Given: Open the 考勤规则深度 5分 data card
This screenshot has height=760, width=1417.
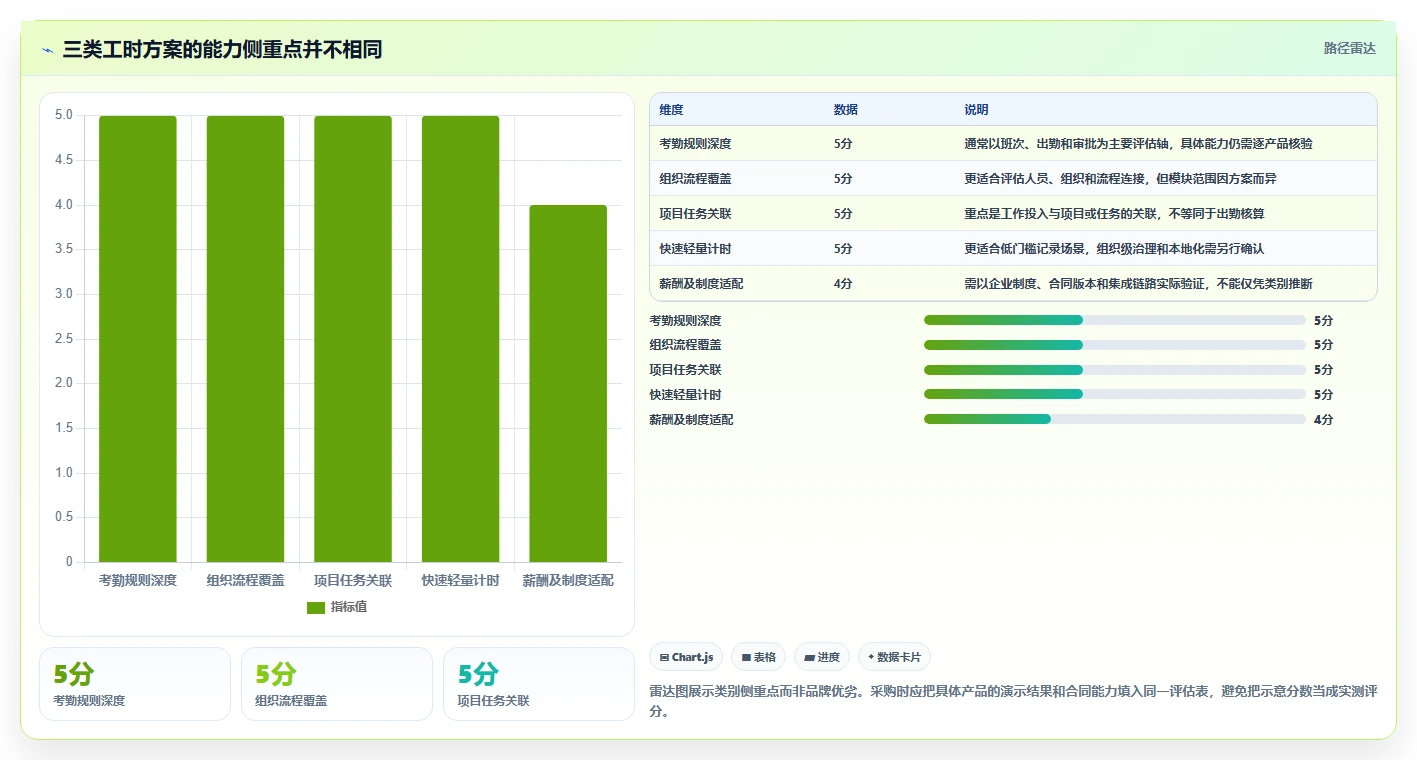Looking at the screenshot, I should 135,684.
